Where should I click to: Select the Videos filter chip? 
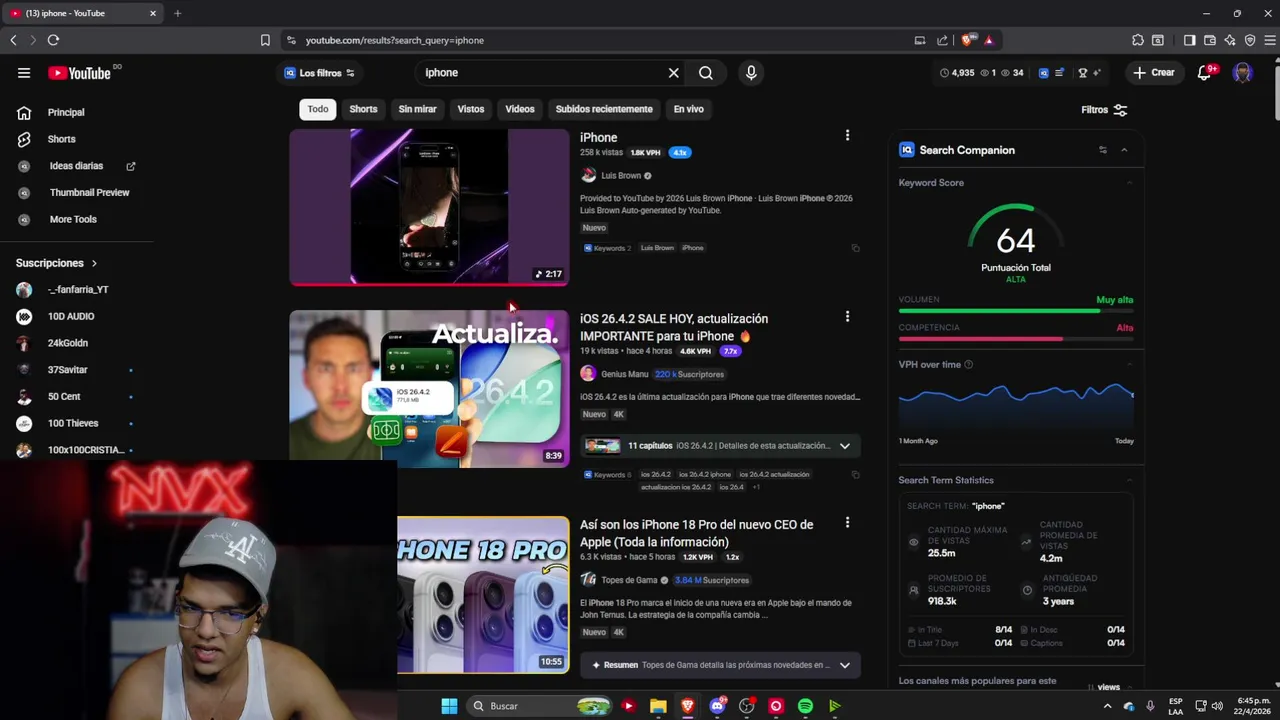[520, 109]
